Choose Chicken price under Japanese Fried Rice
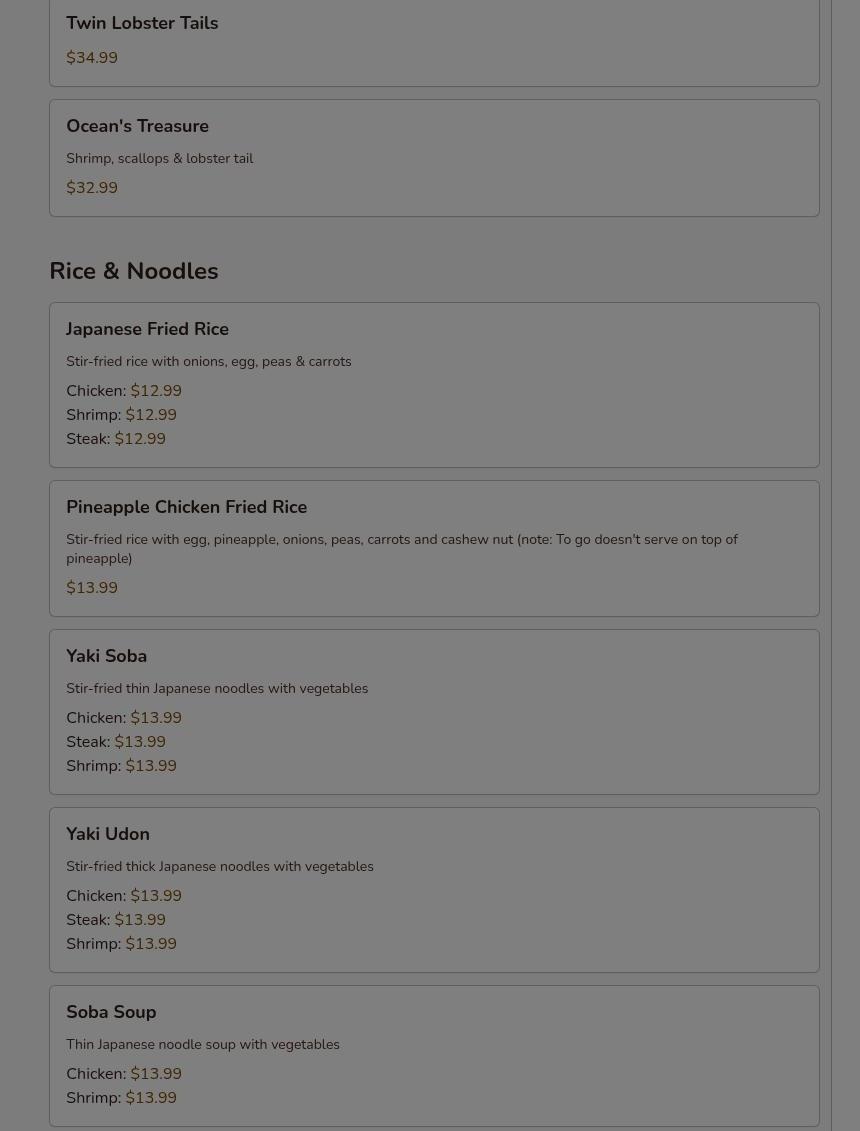860x1131 pixels. coord(124,391)
